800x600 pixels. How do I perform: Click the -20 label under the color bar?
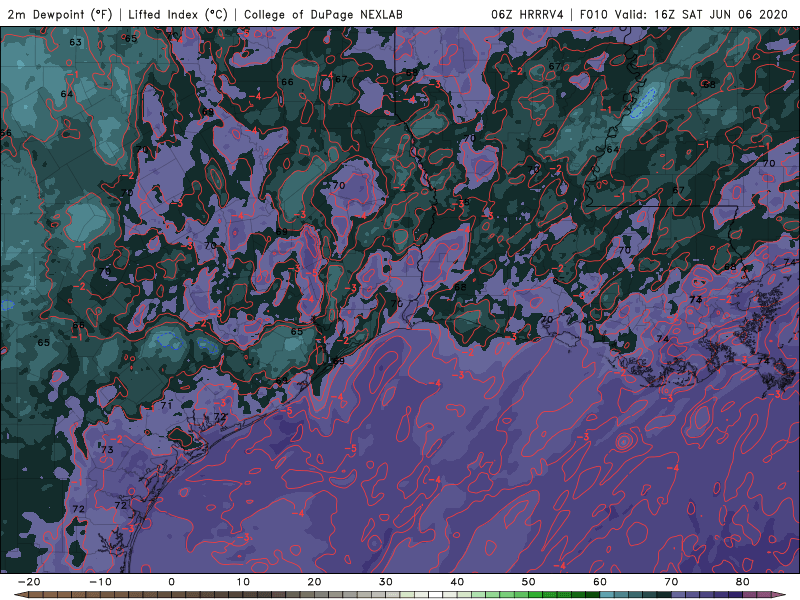29,582
